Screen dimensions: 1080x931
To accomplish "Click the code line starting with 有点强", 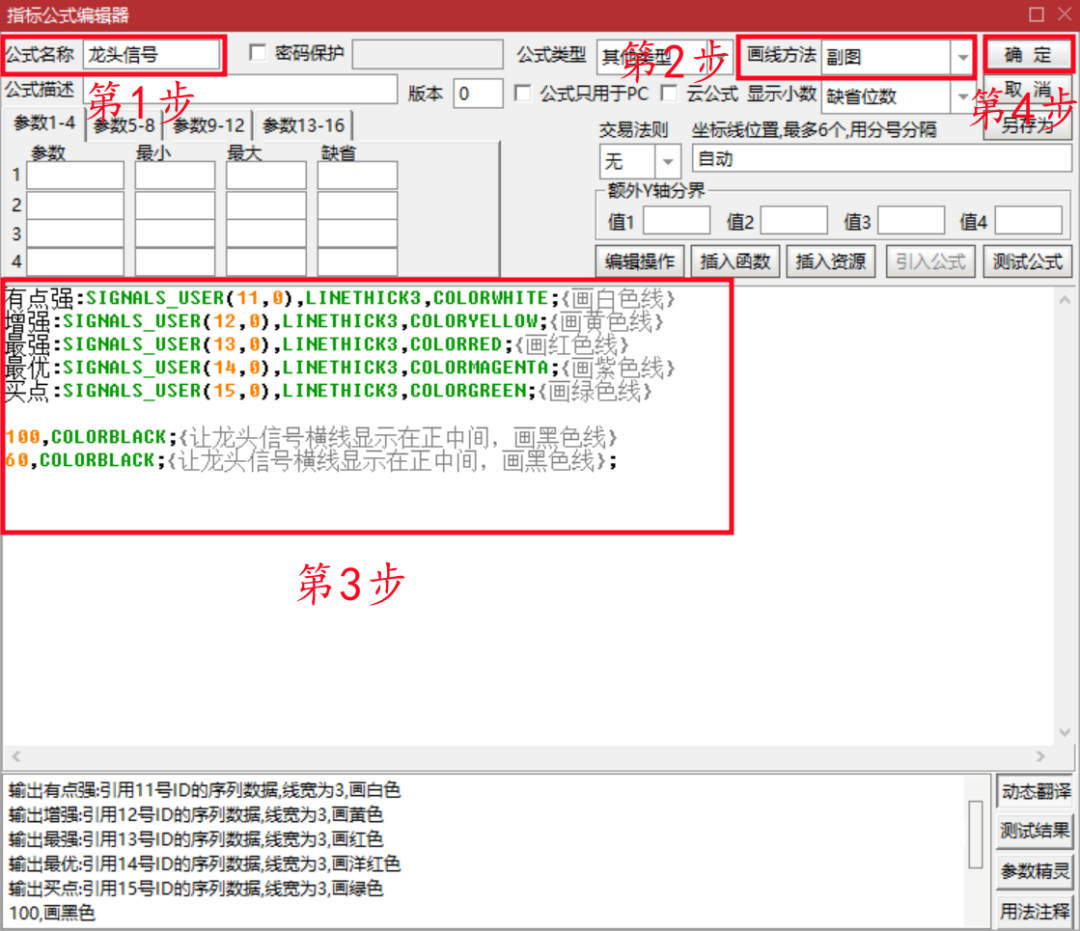I will (x=340, y=298).
